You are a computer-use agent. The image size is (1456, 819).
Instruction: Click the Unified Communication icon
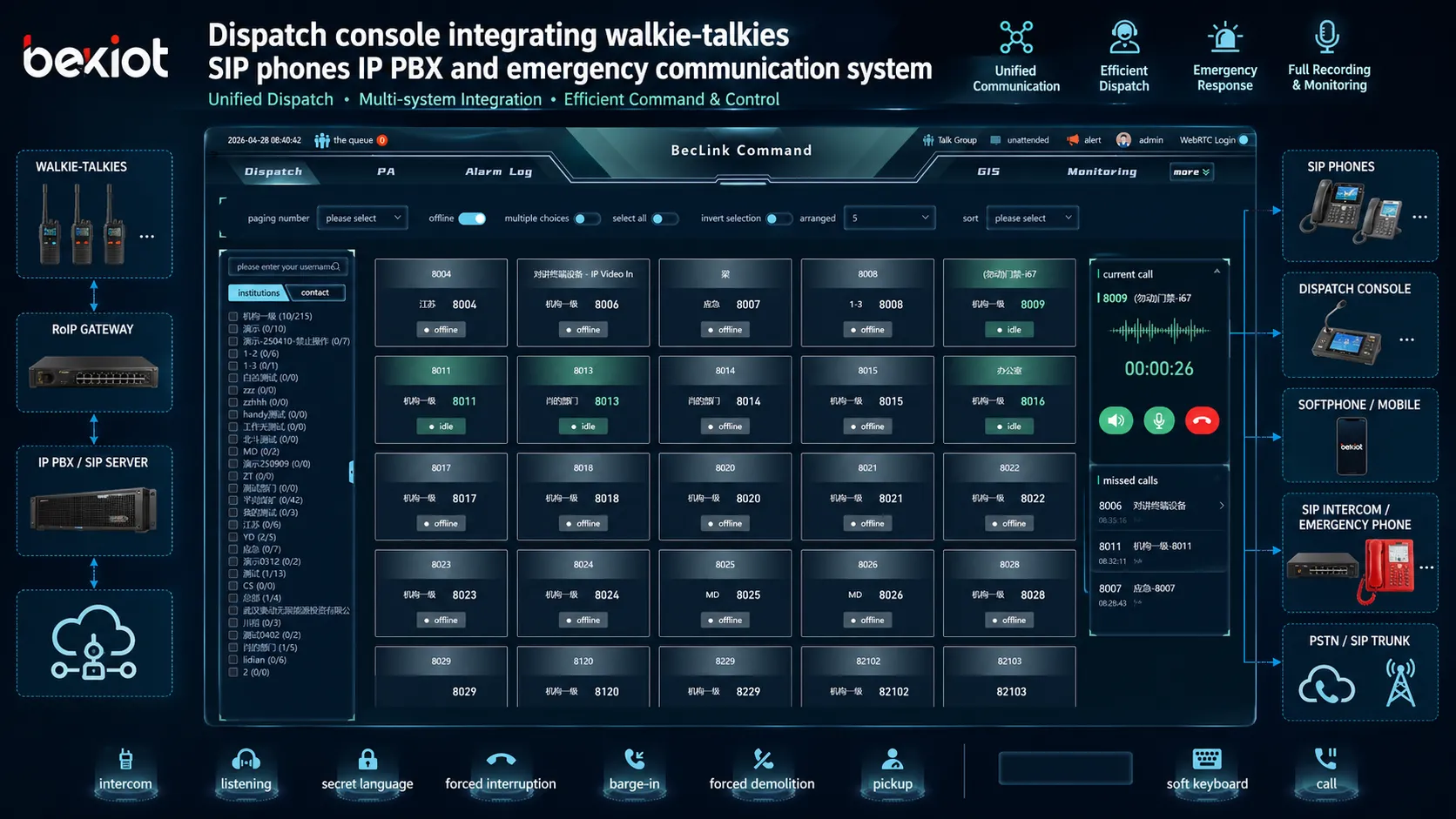coord(1016,37)
